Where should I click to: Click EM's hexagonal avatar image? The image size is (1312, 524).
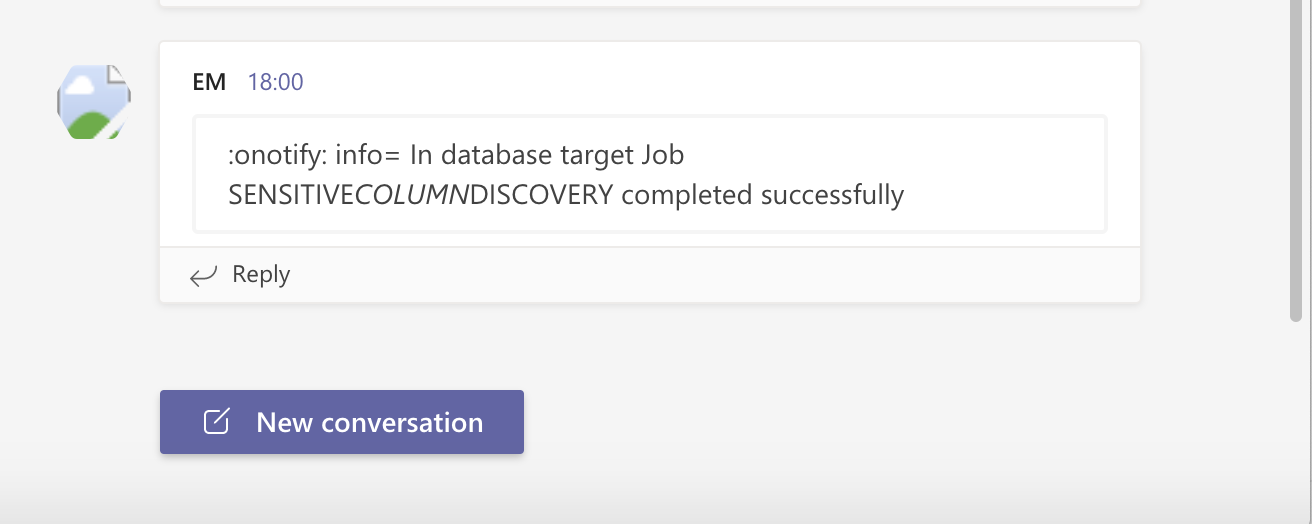pos(93,102)
